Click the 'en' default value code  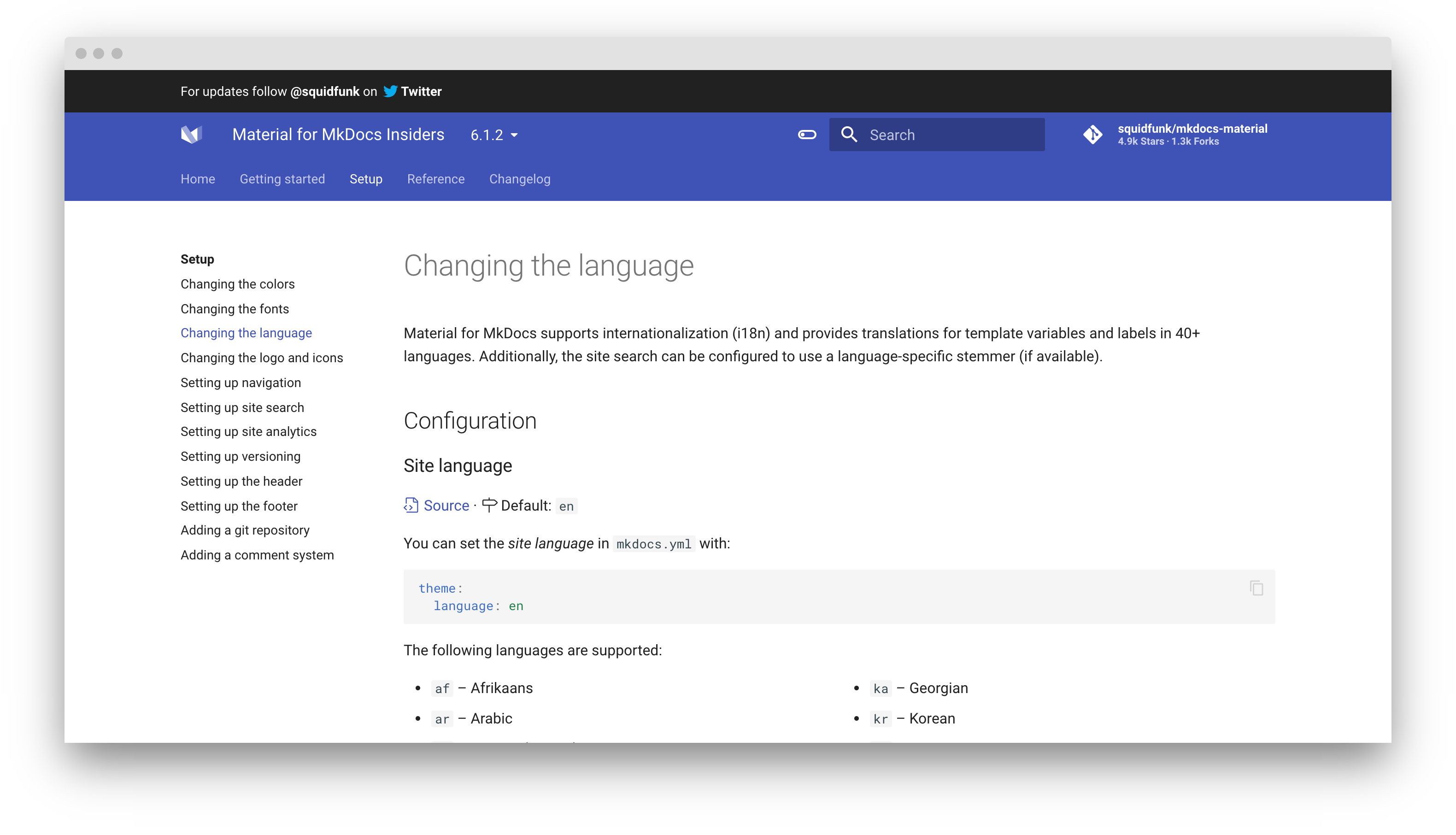[x=566, y=506]
